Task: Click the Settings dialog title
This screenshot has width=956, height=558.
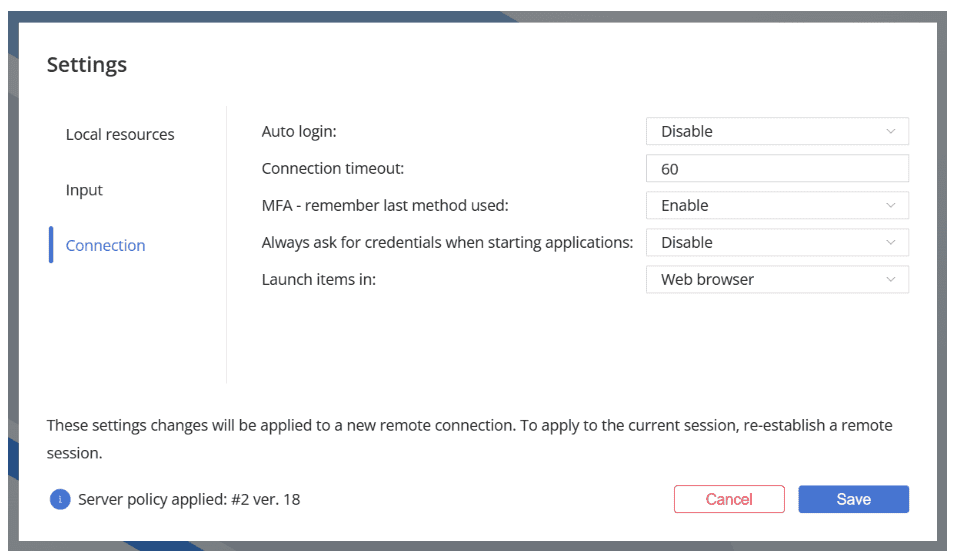Action: 87,66
